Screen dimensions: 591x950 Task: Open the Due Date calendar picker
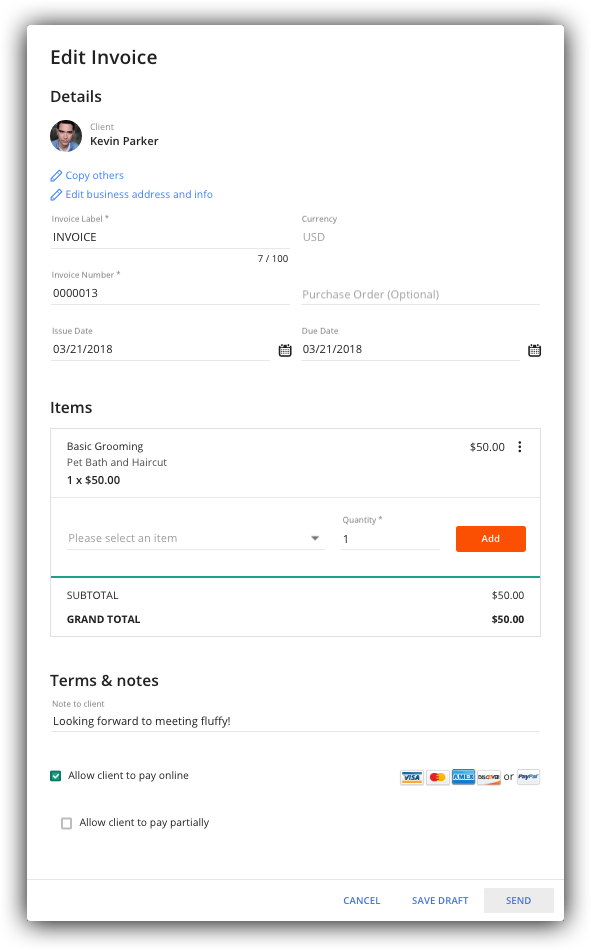535,350
